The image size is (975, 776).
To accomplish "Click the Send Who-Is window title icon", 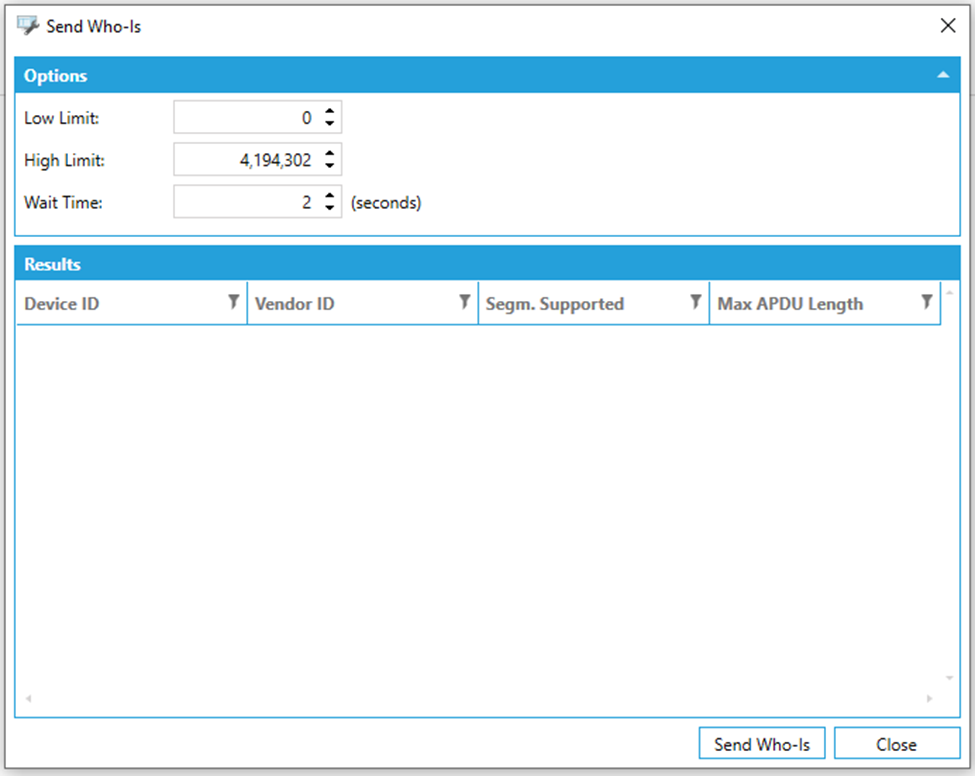I will pyautogui.click(x=29, y=26).
